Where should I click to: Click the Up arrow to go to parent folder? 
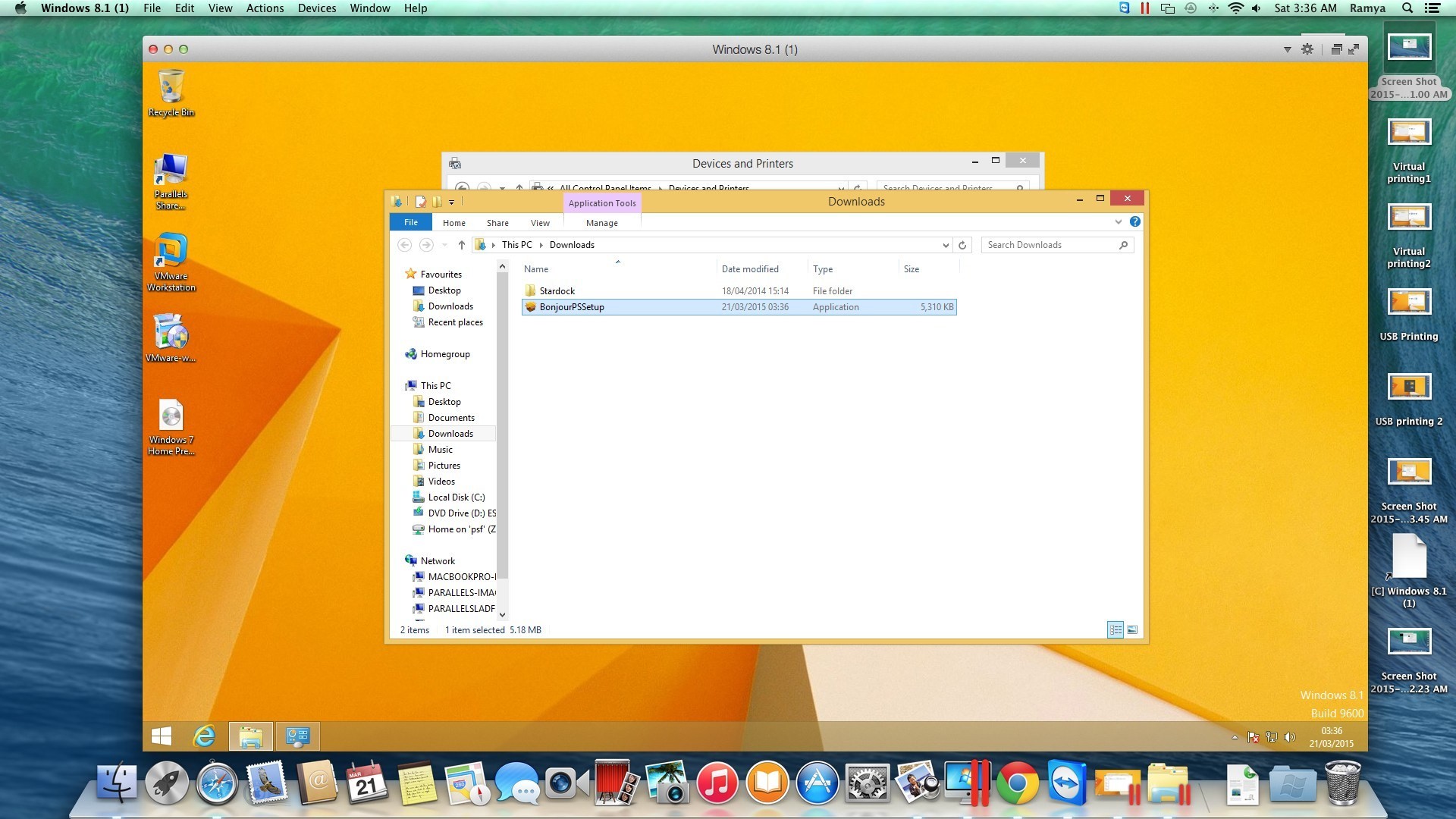pyautogui.click(x=462, y=245)
